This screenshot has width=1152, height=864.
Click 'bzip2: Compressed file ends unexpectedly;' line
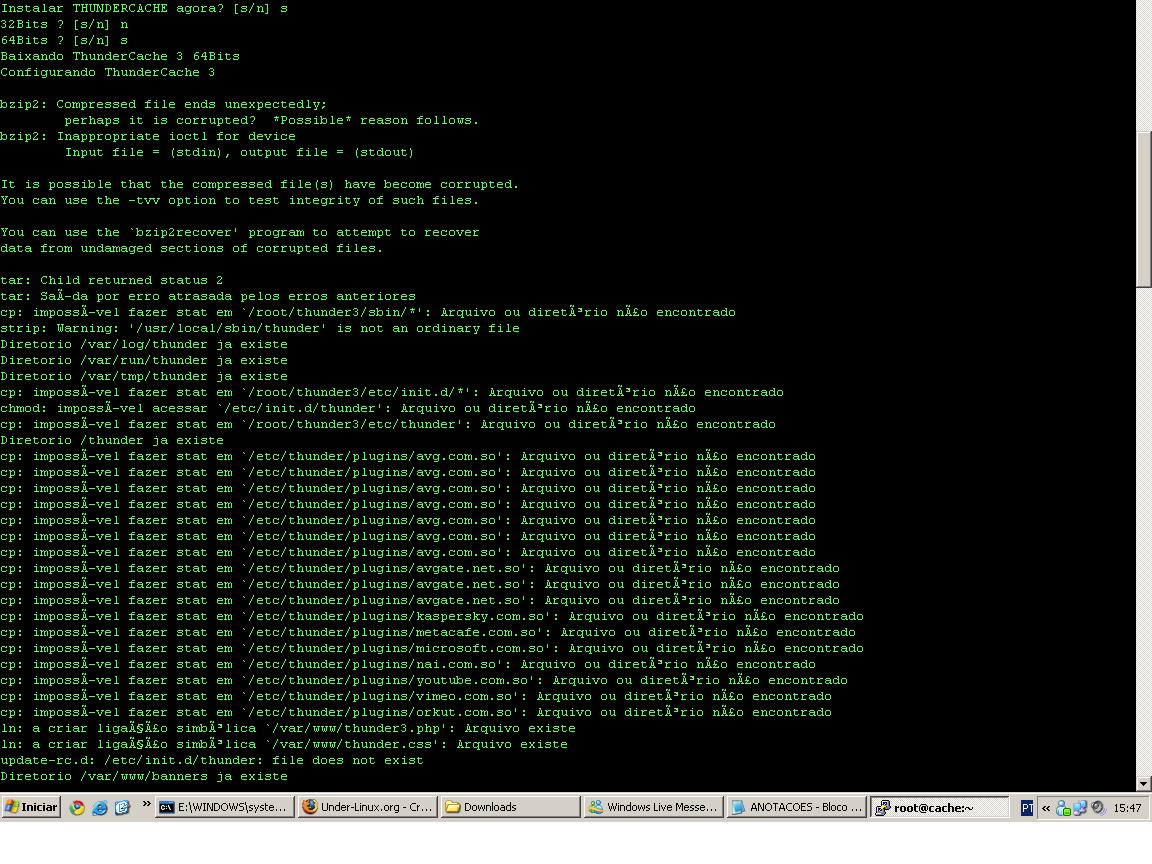163,104
